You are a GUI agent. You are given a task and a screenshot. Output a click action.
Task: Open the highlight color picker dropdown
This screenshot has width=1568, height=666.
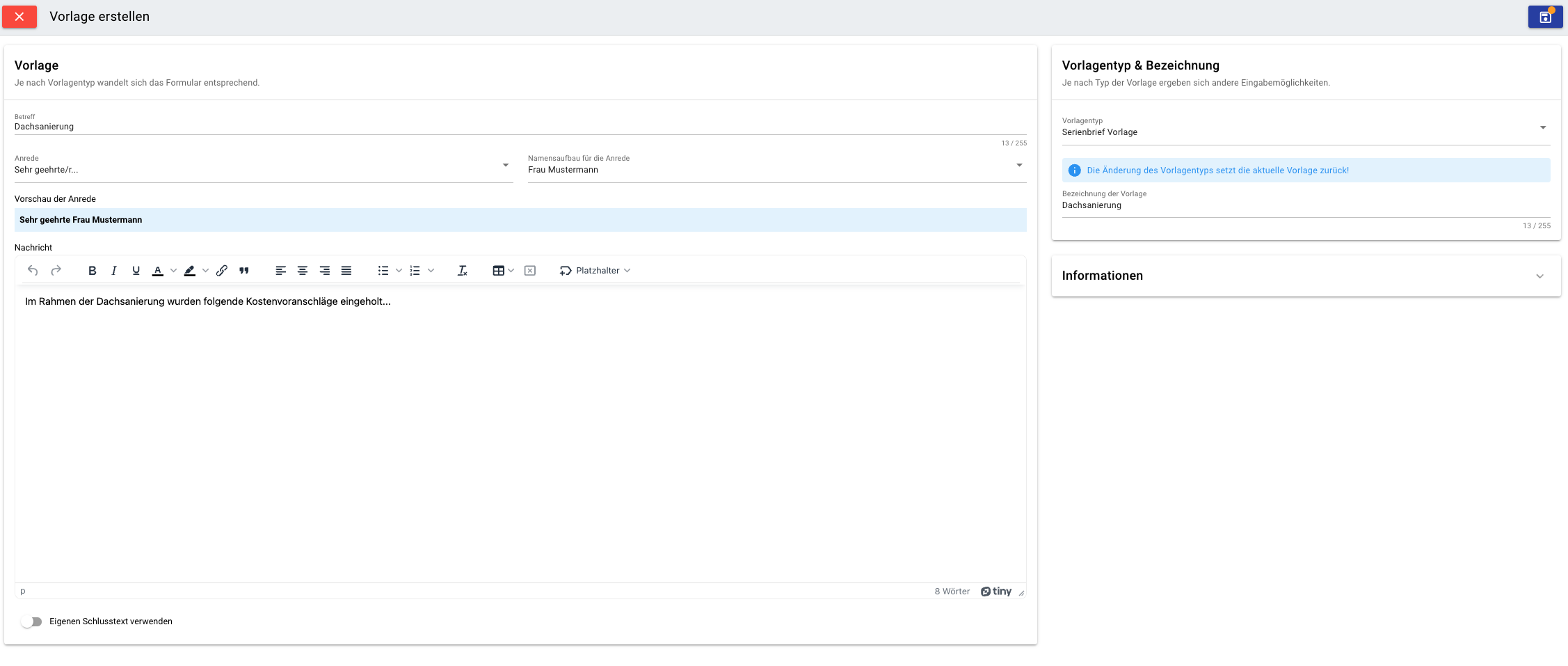pos(205,271)
